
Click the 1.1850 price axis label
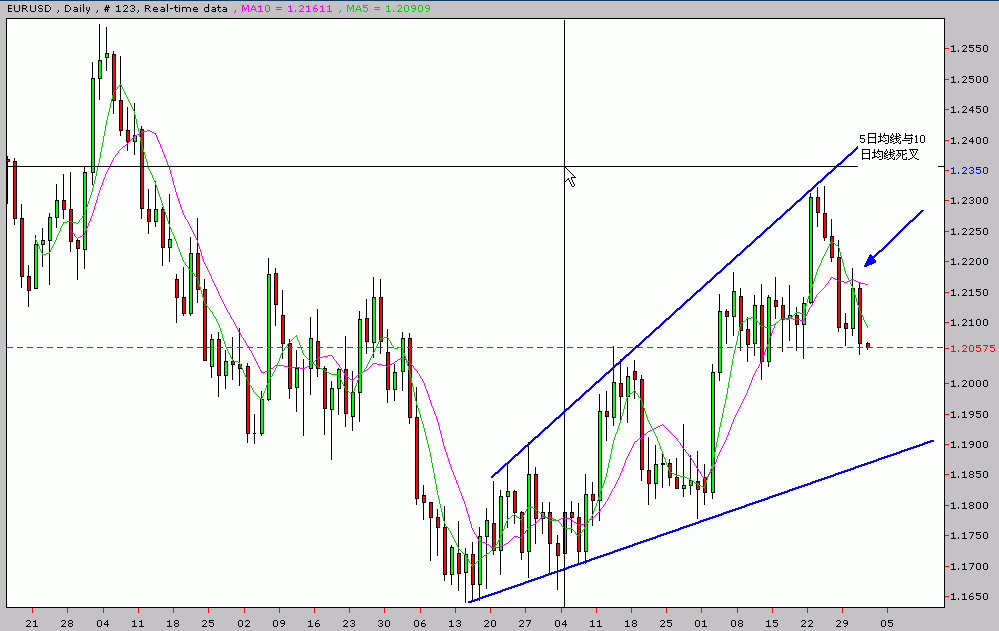(969, 475)
